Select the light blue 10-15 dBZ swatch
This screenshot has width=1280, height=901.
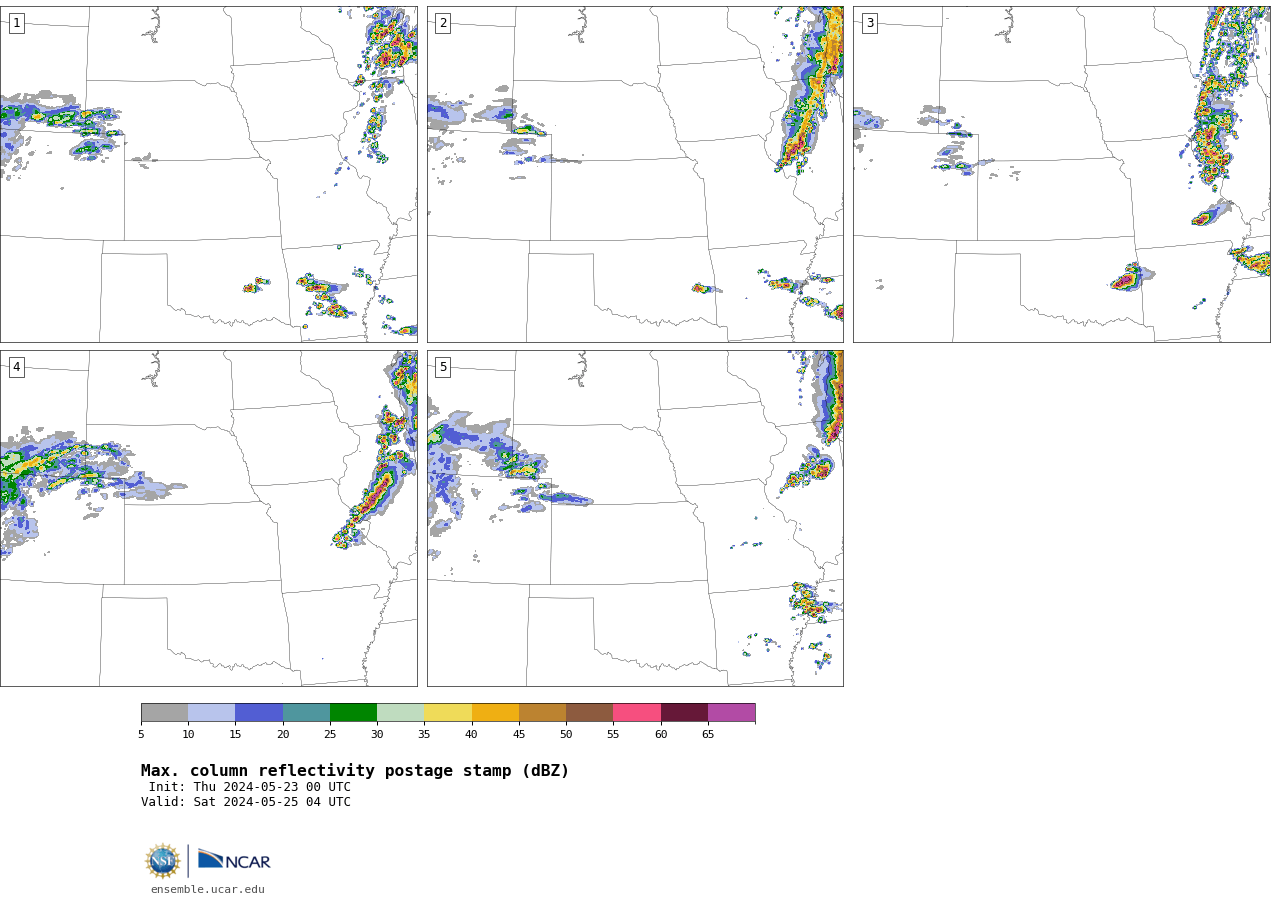(211, 712)
